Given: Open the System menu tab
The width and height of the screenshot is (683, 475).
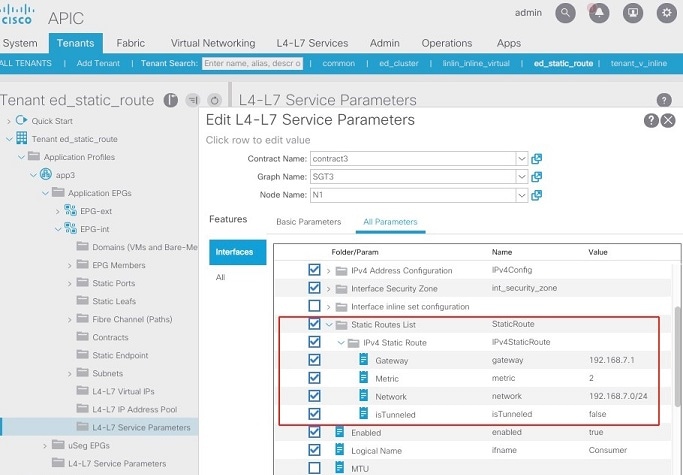Looking at the screenshot, I should click(20, 43).
